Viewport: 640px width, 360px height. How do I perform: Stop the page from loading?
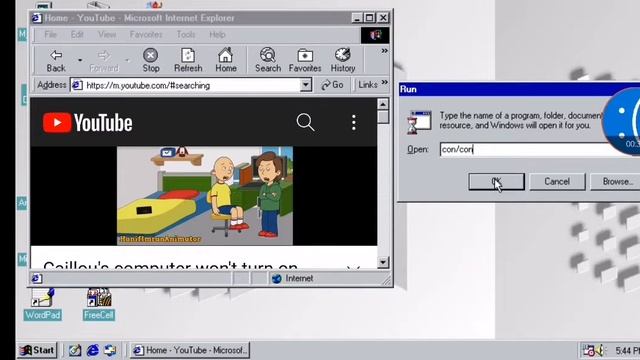[151, 60]
